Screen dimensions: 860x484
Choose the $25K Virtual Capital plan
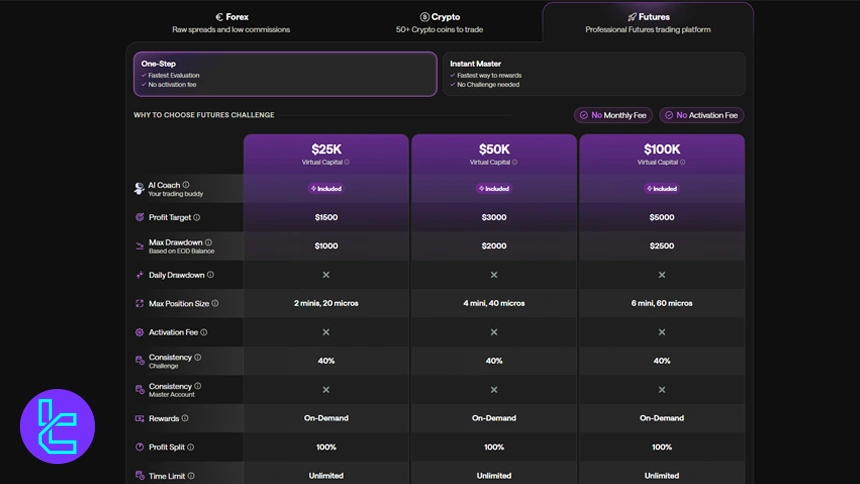[326, 153]
